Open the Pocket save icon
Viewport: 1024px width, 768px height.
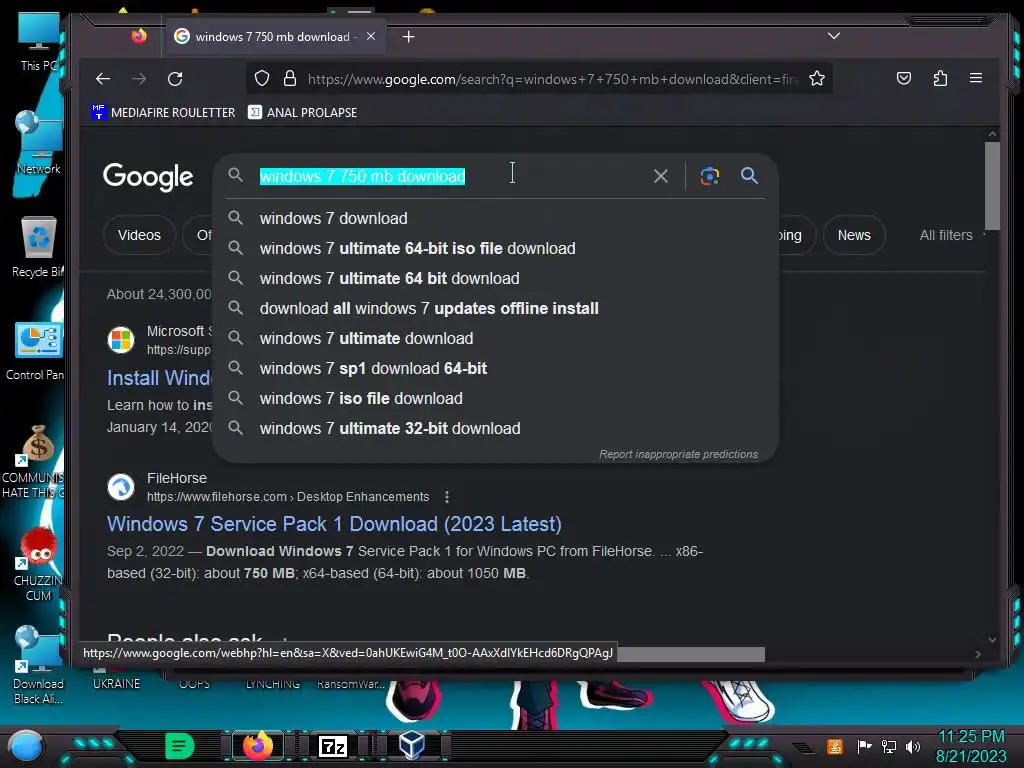[904, 78]
